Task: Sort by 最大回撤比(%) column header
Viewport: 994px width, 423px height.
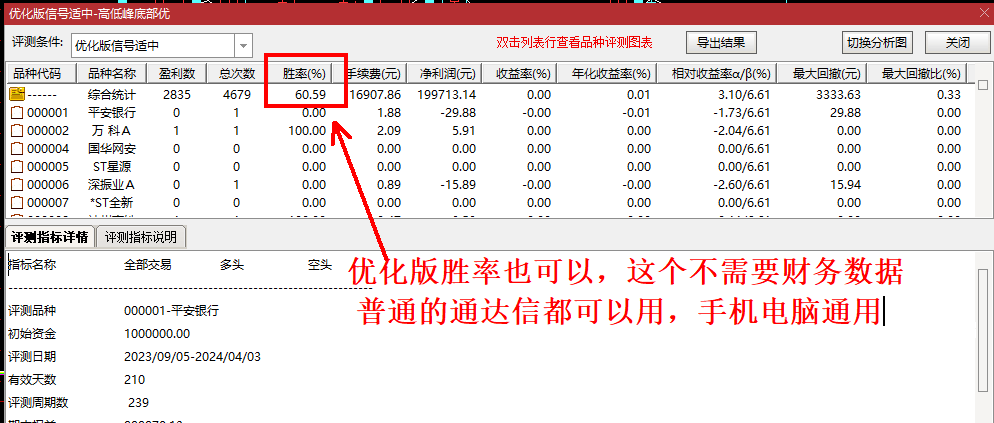Action: tap(917, 74)
